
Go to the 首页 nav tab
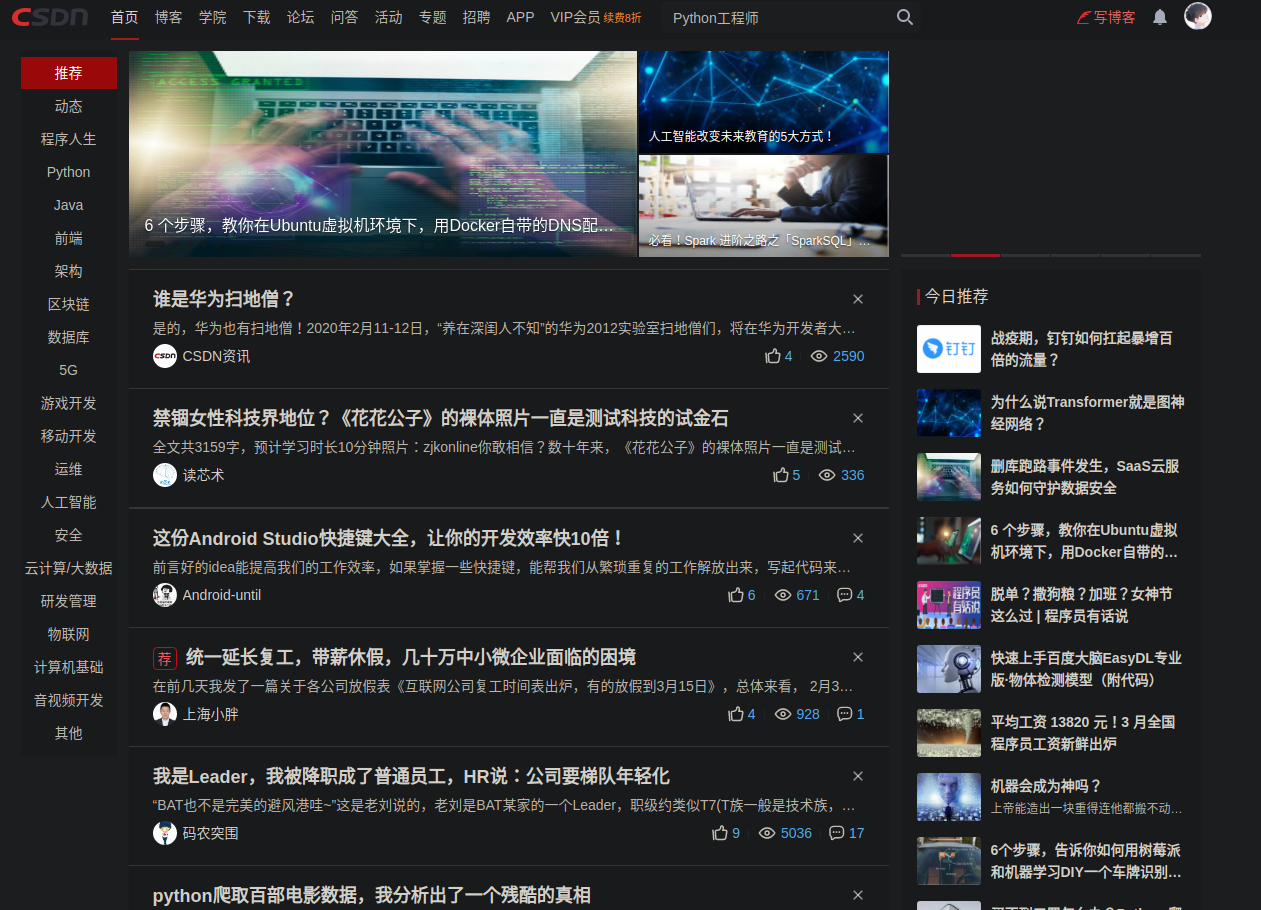(x=125, y=17)
